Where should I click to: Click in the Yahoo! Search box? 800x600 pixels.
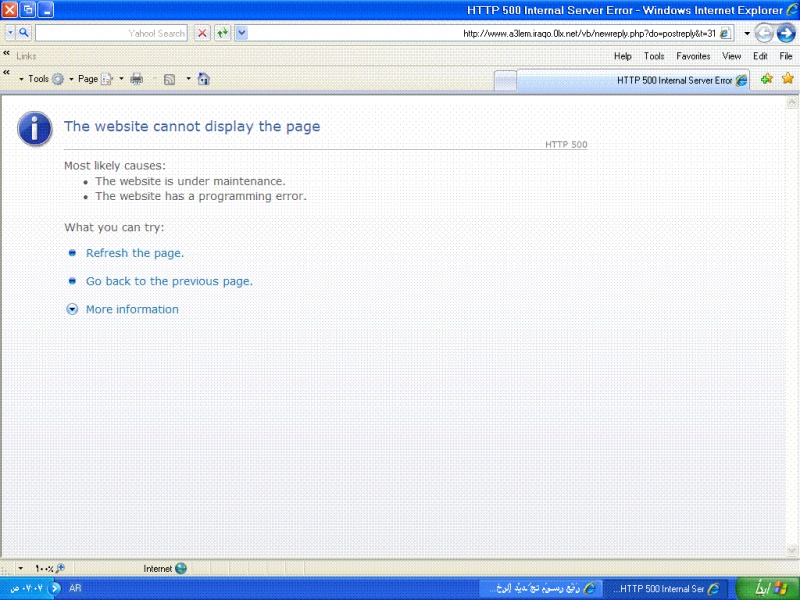(110, 33)
